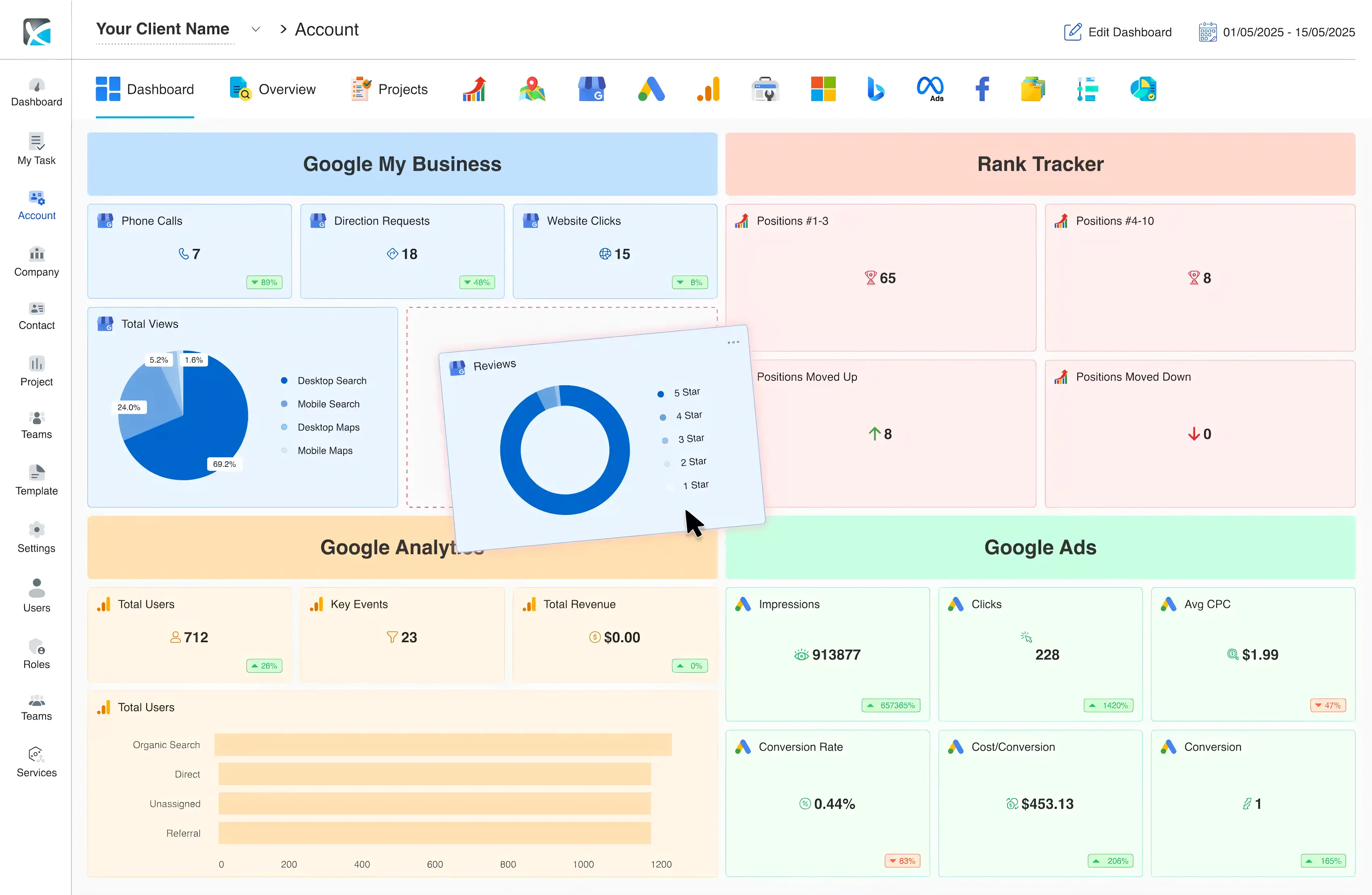The image size is (1372, 895).
Task: Click the 24.0% pie slice label
Action: coord(128,407)
